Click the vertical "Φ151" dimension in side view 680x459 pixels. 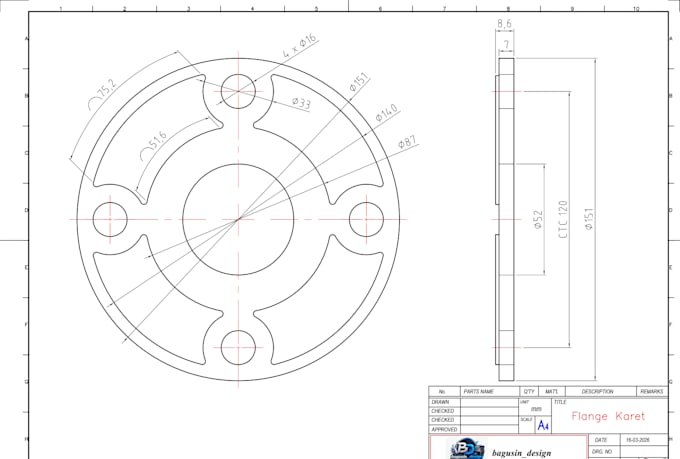588,219
